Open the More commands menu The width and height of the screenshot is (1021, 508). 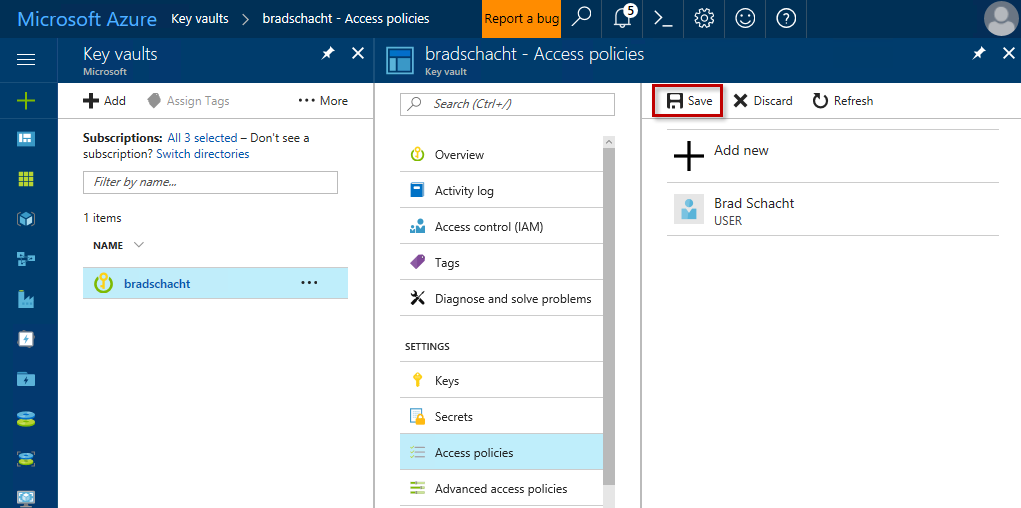[x=323, y=101]
